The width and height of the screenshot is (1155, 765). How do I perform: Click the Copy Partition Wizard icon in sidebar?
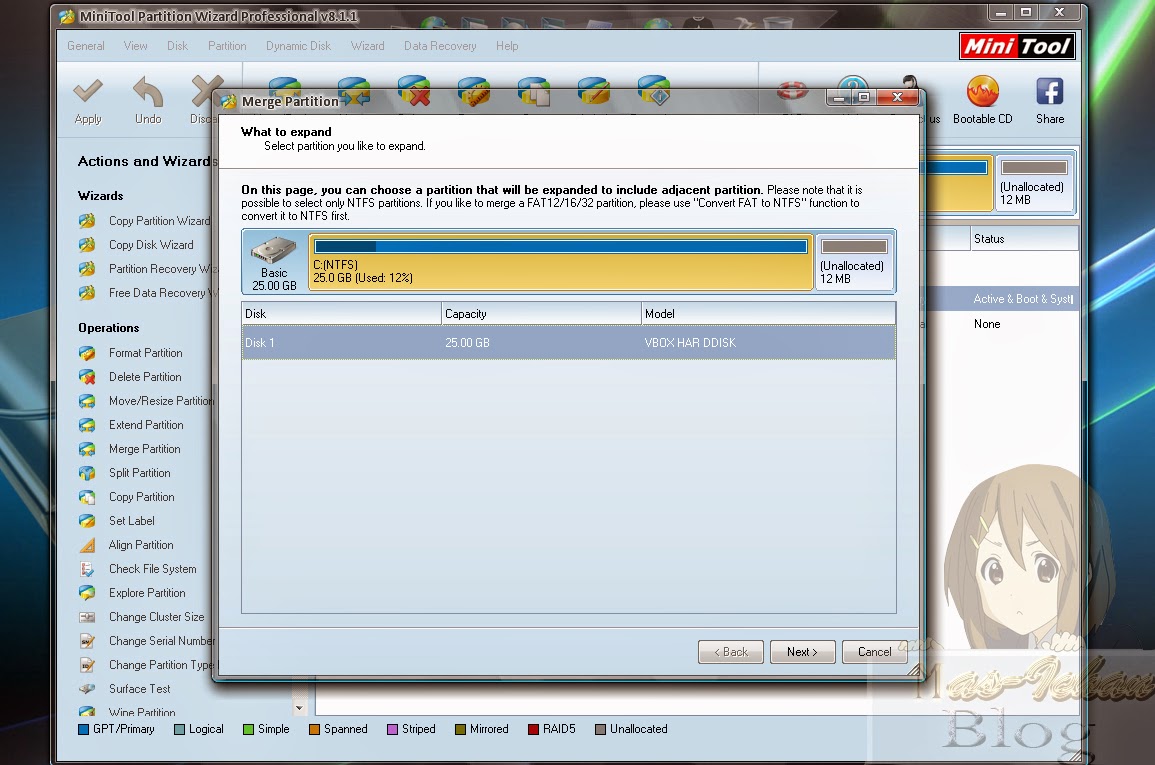point(87,221)
